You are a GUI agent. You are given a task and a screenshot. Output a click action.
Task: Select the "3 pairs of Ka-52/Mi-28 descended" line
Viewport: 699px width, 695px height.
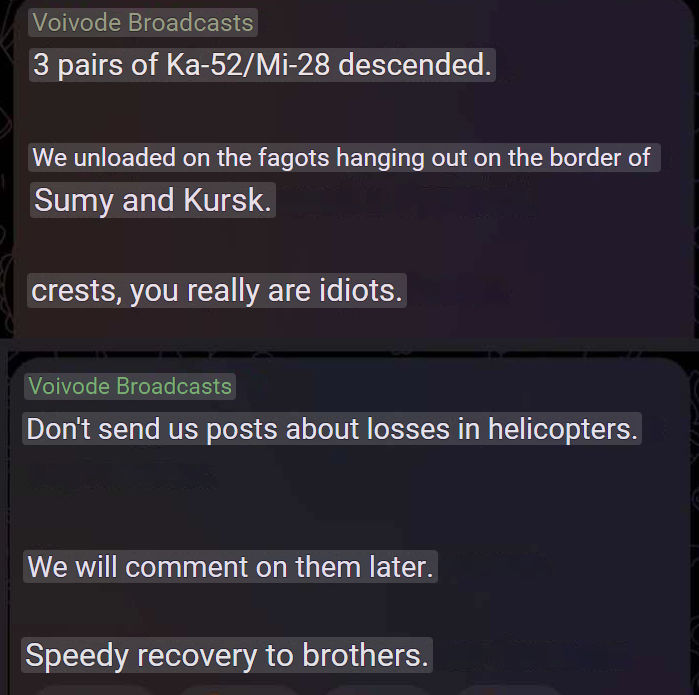pos(262,65)
